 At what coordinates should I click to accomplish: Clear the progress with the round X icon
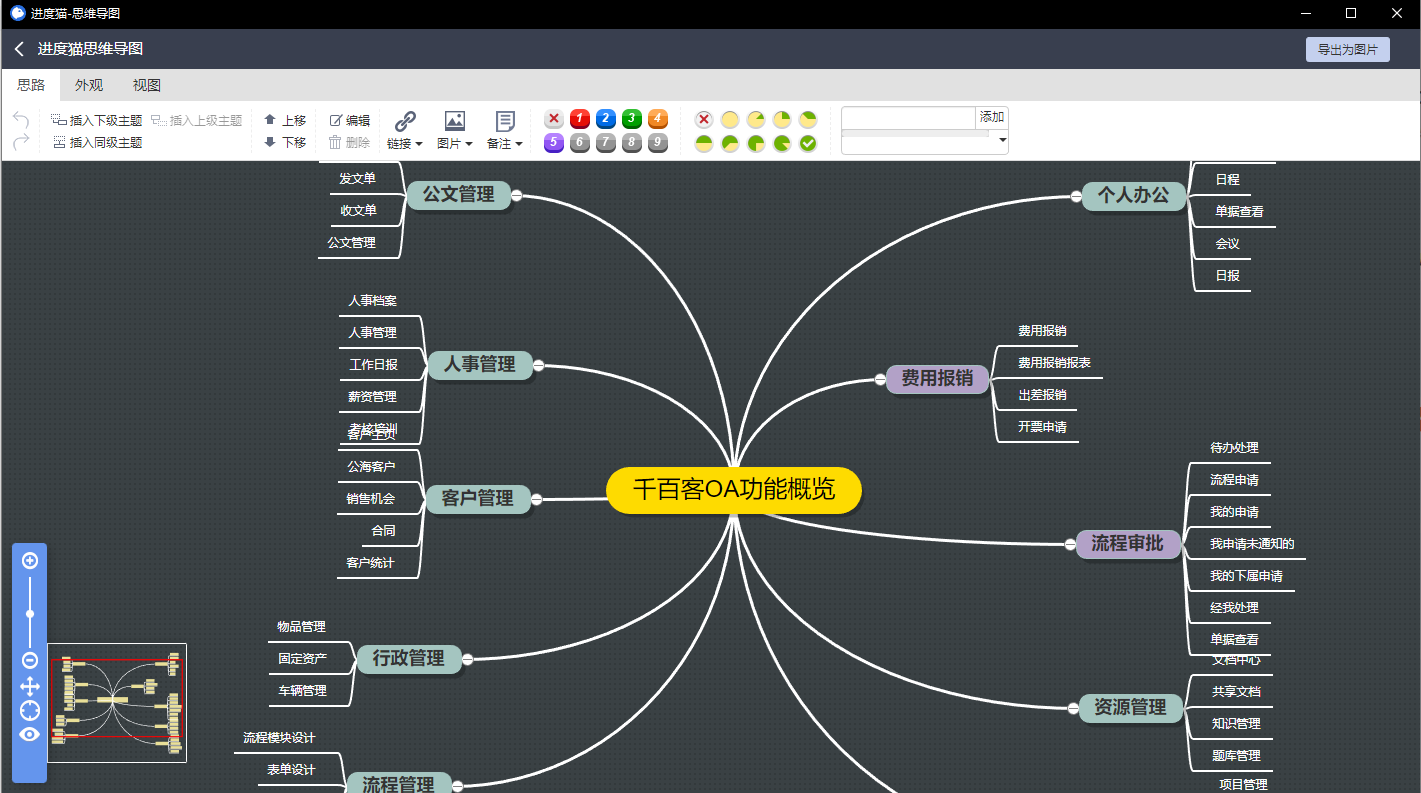coord(704,120)
